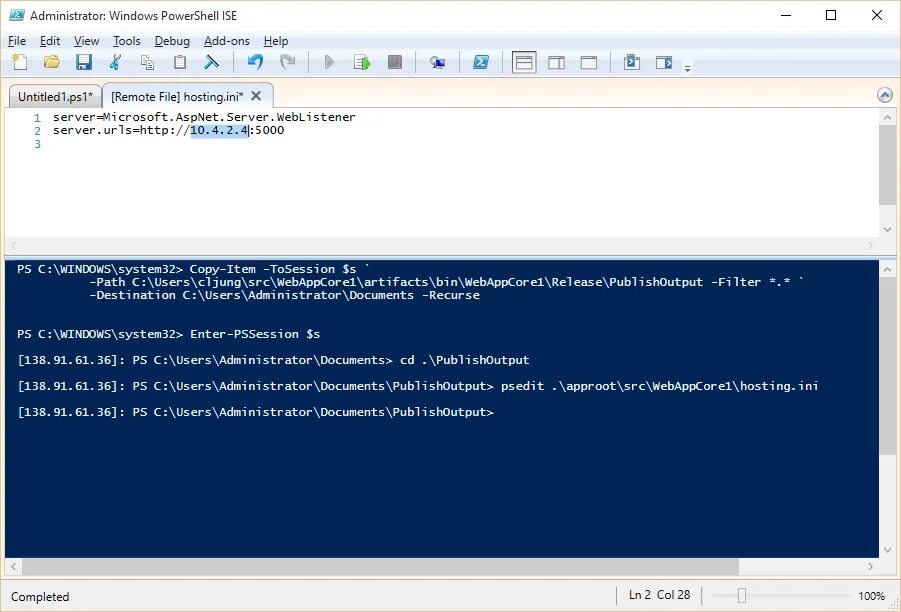Run the script with the green play icon
Image resolution: width=901 pixels, height=612 pixels.
(329, 61)
